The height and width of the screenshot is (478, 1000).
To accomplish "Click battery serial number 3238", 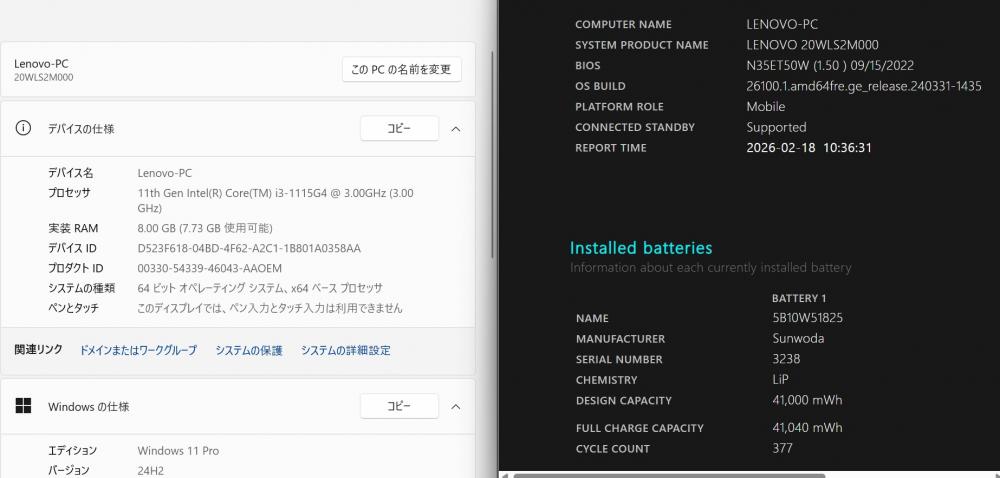I will 786,359.
